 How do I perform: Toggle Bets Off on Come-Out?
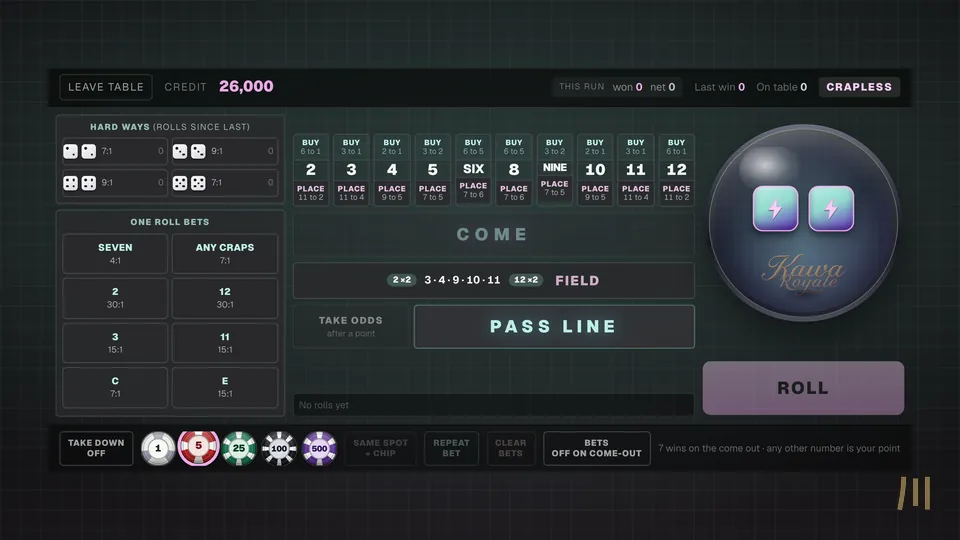pos(596,448)
